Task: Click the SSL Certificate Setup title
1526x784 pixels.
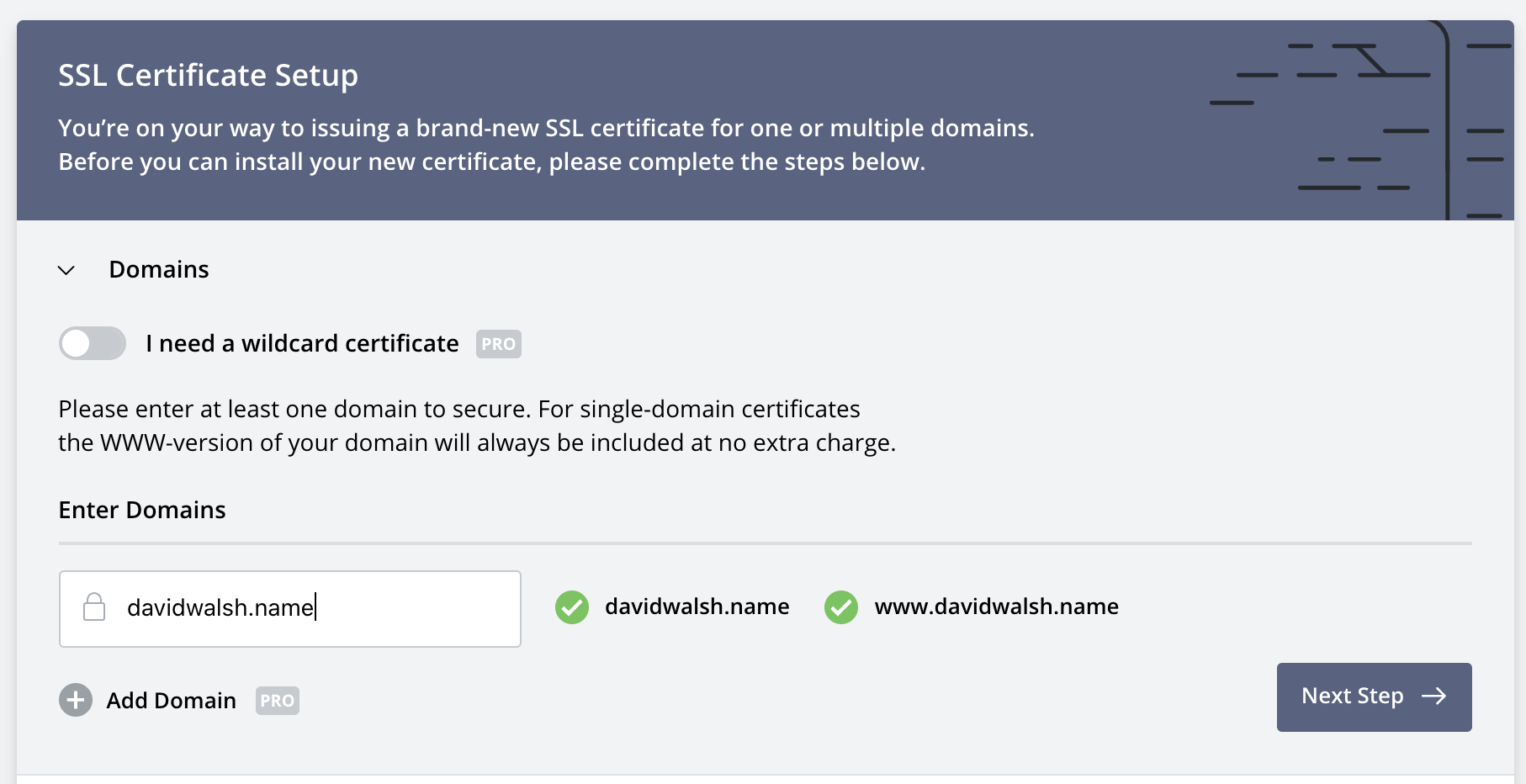Action: (207, 74)
